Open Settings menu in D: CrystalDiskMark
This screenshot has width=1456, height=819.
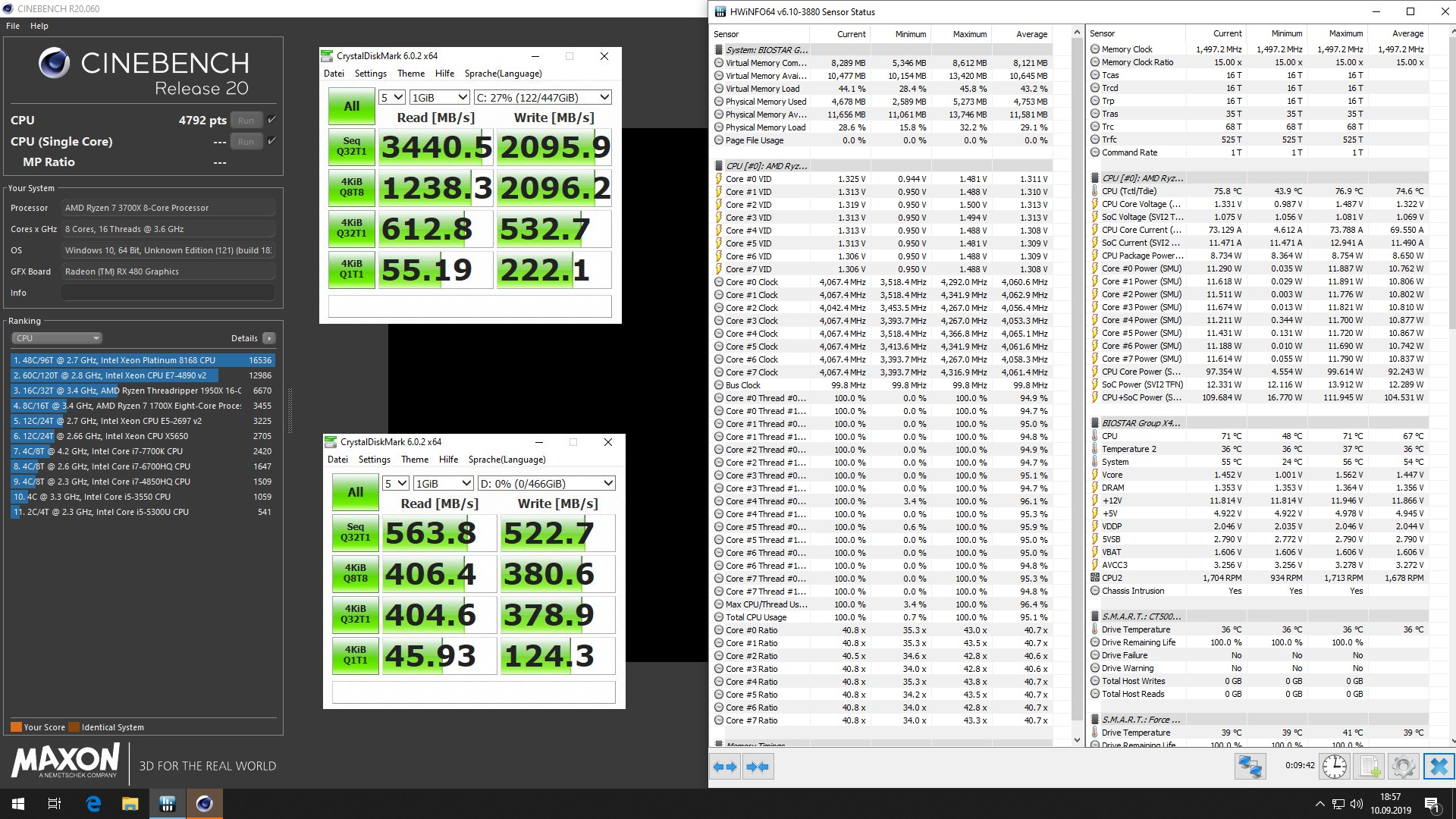pos(375,460)
